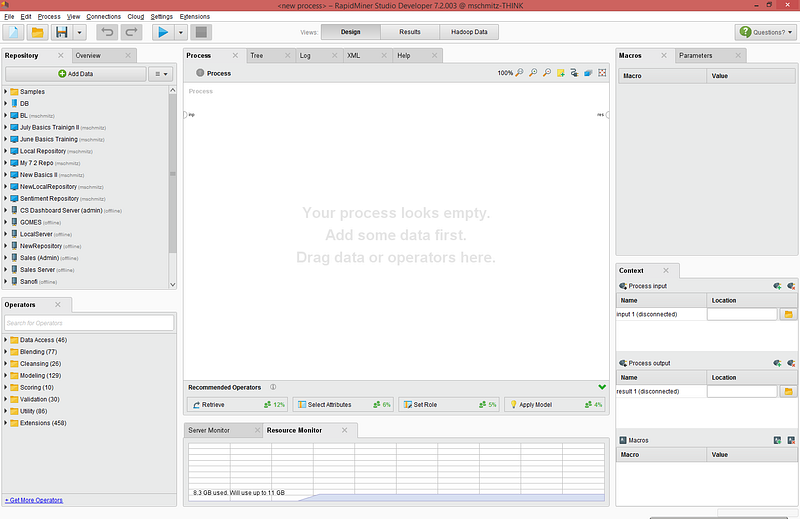Screen dimensions: 800x519
Task: Save the process with the floppy disk icon
Action: coord(62,32)
